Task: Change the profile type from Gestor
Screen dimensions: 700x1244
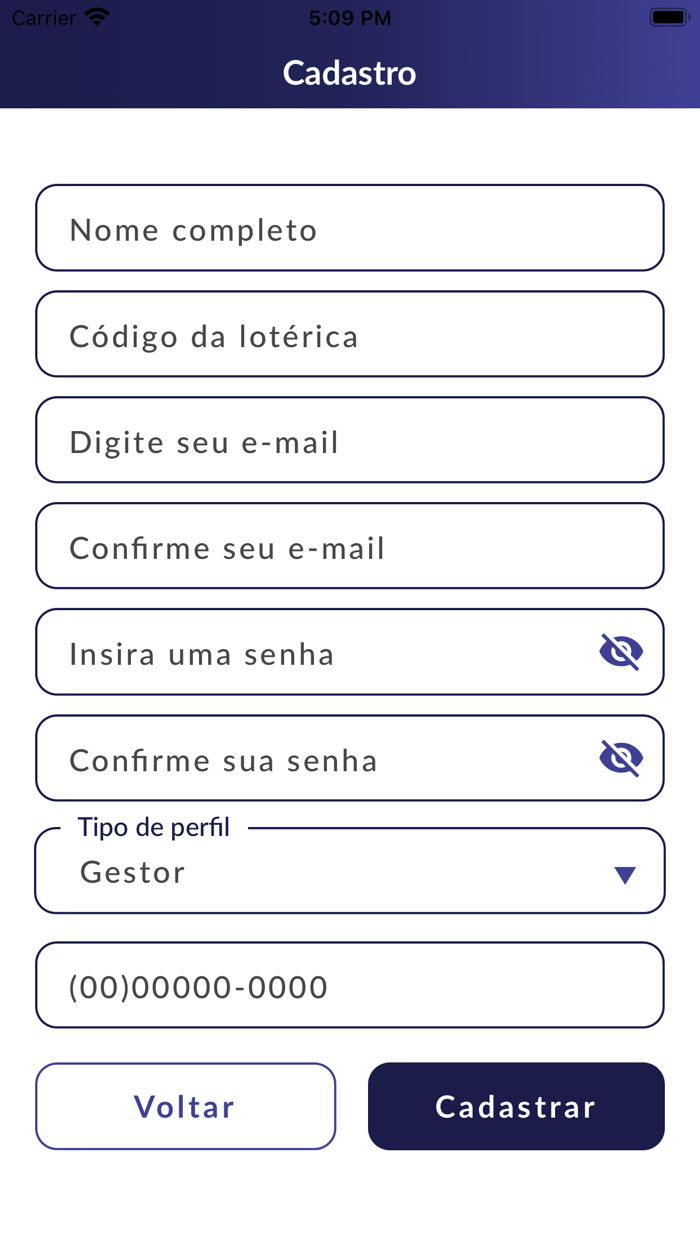Action: (349, 870)
